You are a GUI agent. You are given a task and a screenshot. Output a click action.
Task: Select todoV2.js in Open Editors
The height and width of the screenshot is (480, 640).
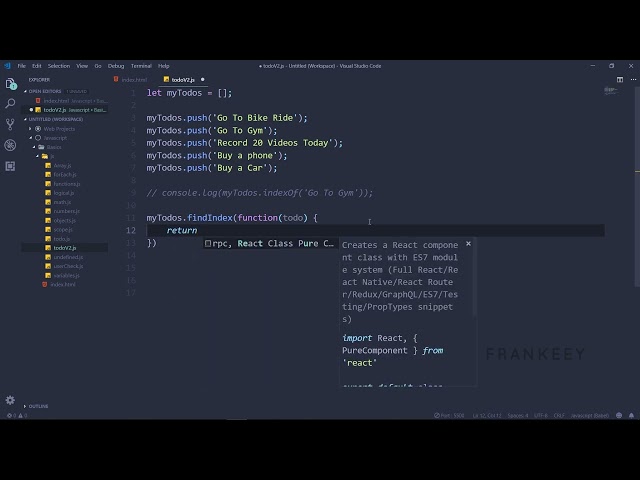[x=65, y=110]
